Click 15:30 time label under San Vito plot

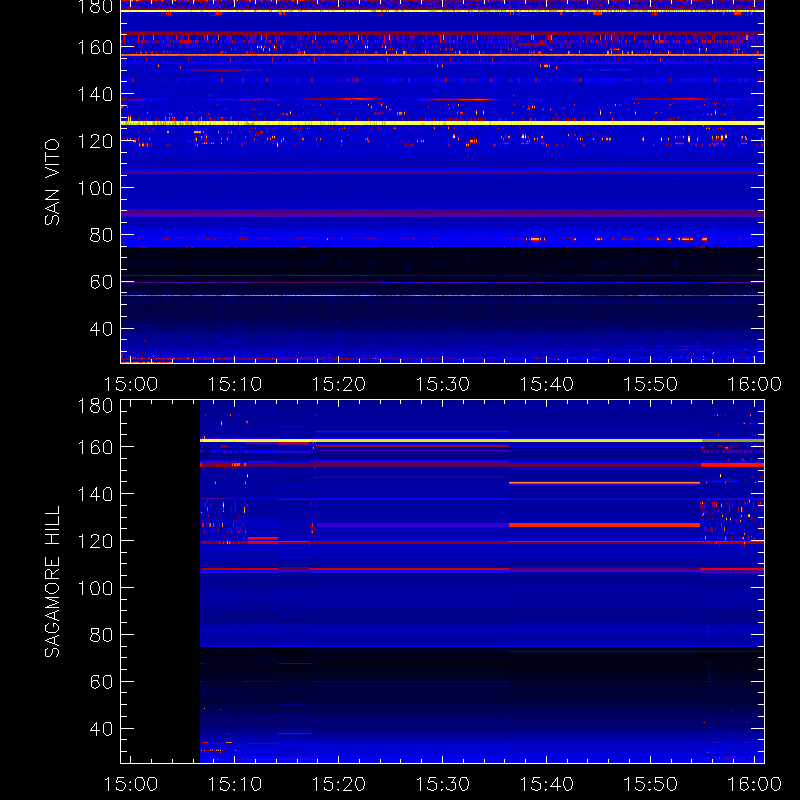click(443, 384)
